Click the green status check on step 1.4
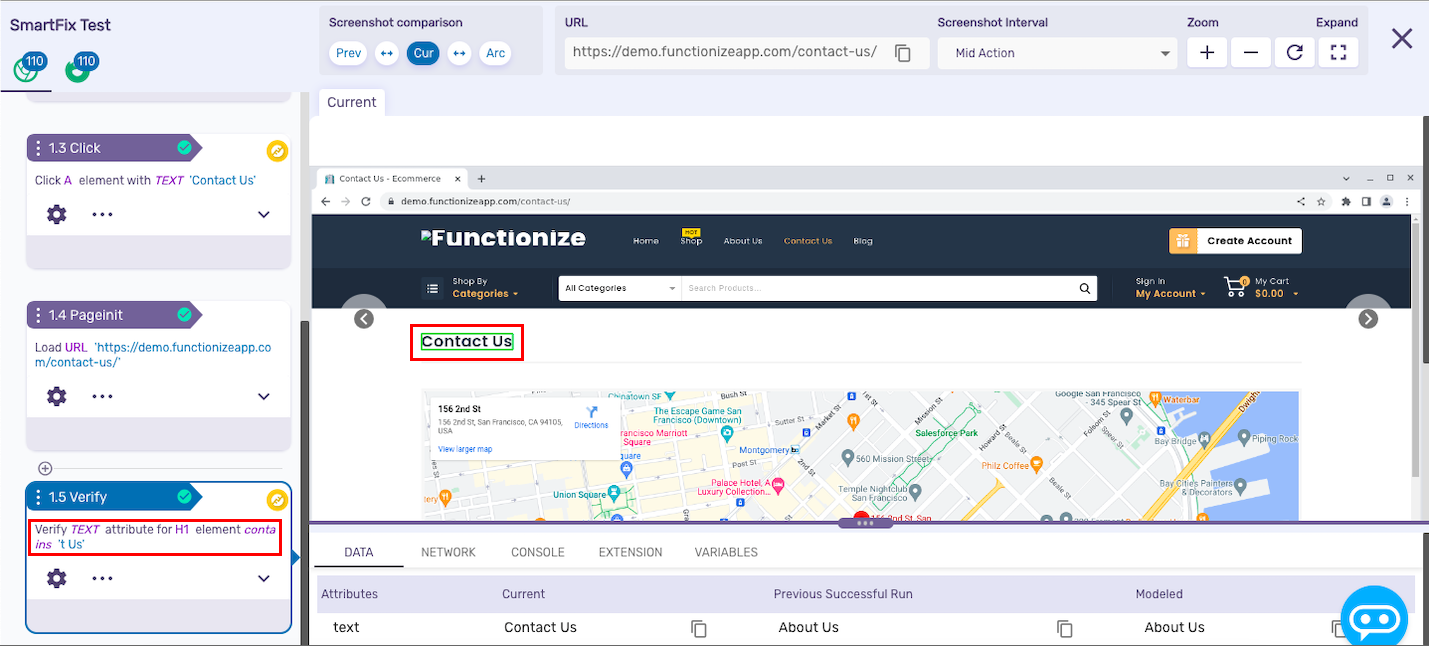Image resolution: width=1429 pixels, height=646 pixels. pos(184,315)
